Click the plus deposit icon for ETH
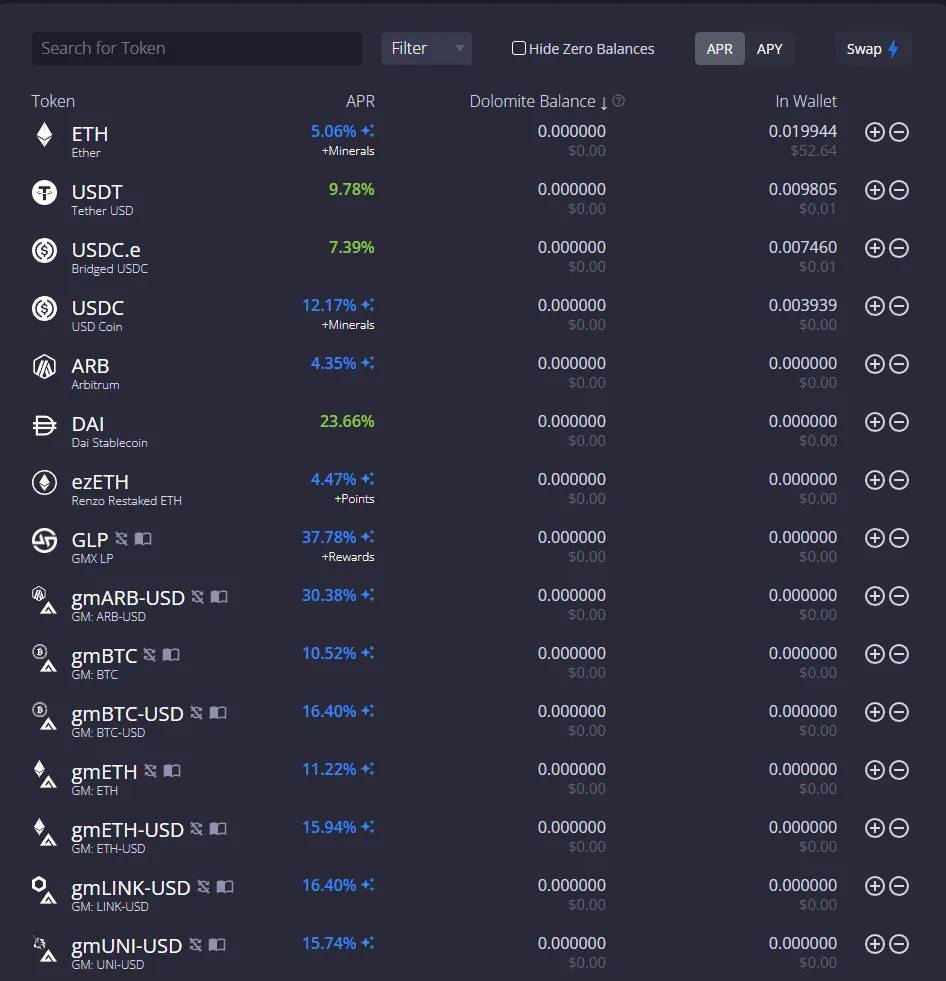 [x=874, y=132]
